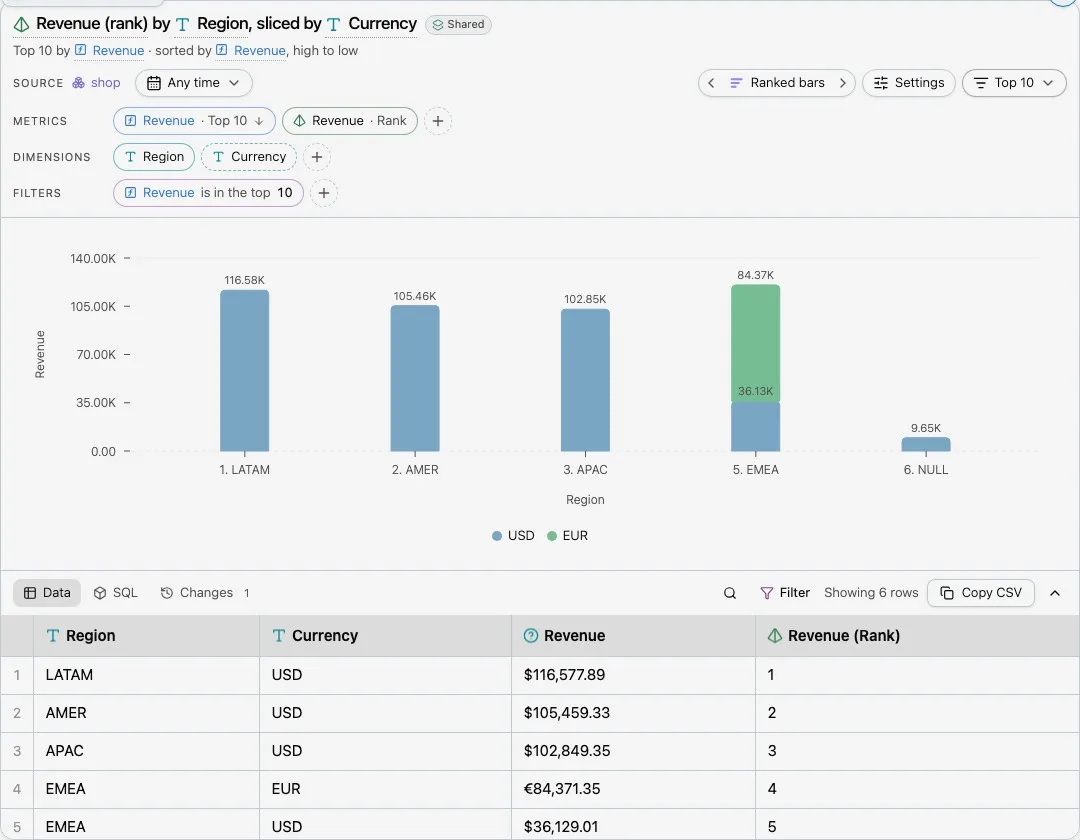Open the table Filter option

(x=785, y=593)
